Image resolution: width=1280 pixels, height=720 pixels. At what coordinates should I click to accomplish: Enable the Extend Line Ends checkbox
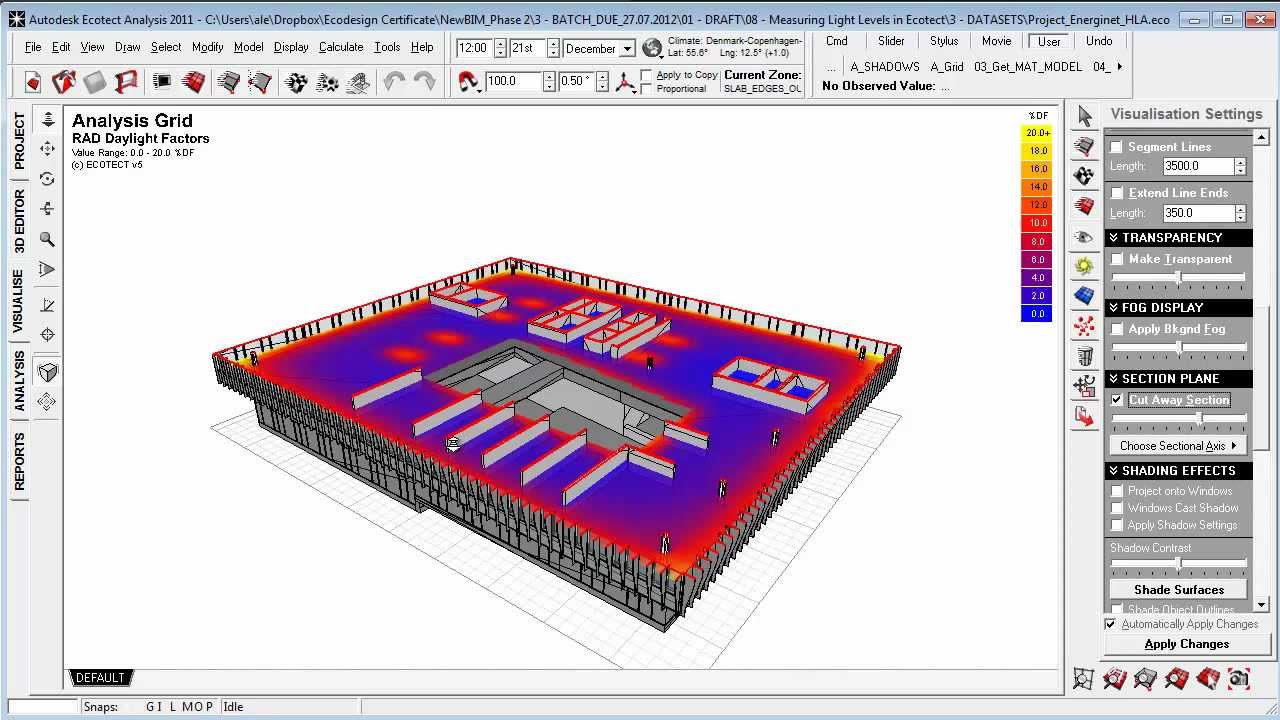1117,193
